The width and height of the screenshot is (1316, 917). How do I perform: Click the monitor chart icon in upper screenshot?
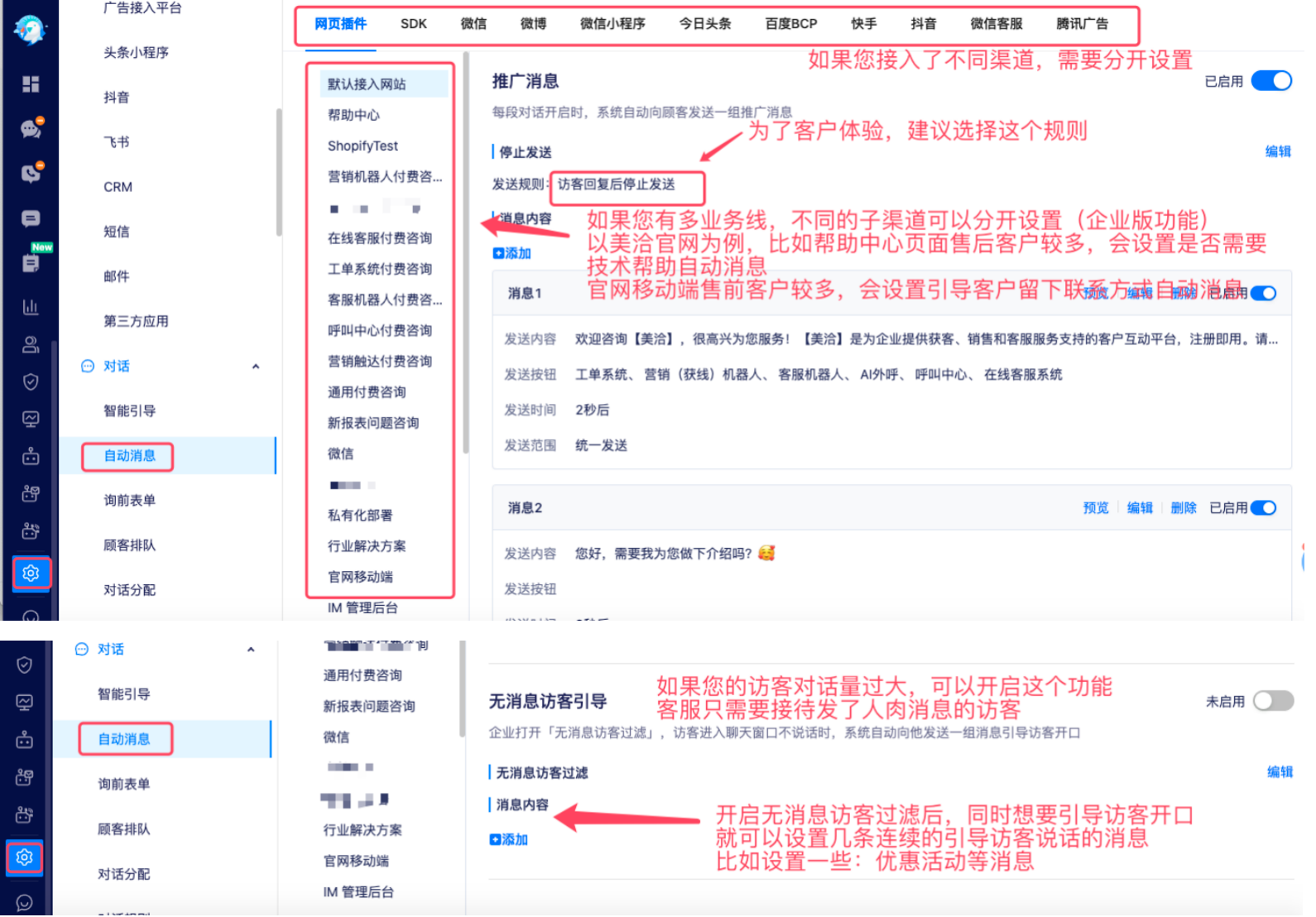[31, 419]
